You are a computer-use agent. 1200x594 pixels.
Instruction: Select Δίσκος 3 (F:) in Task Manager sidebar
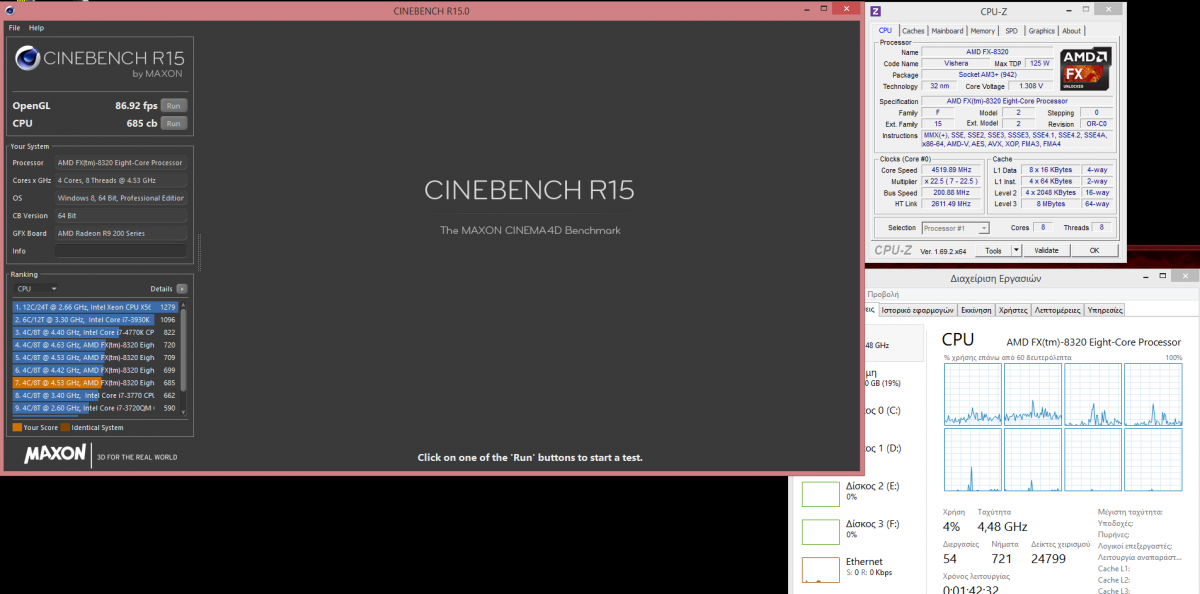pyautogui.click(x=861, y=530)
